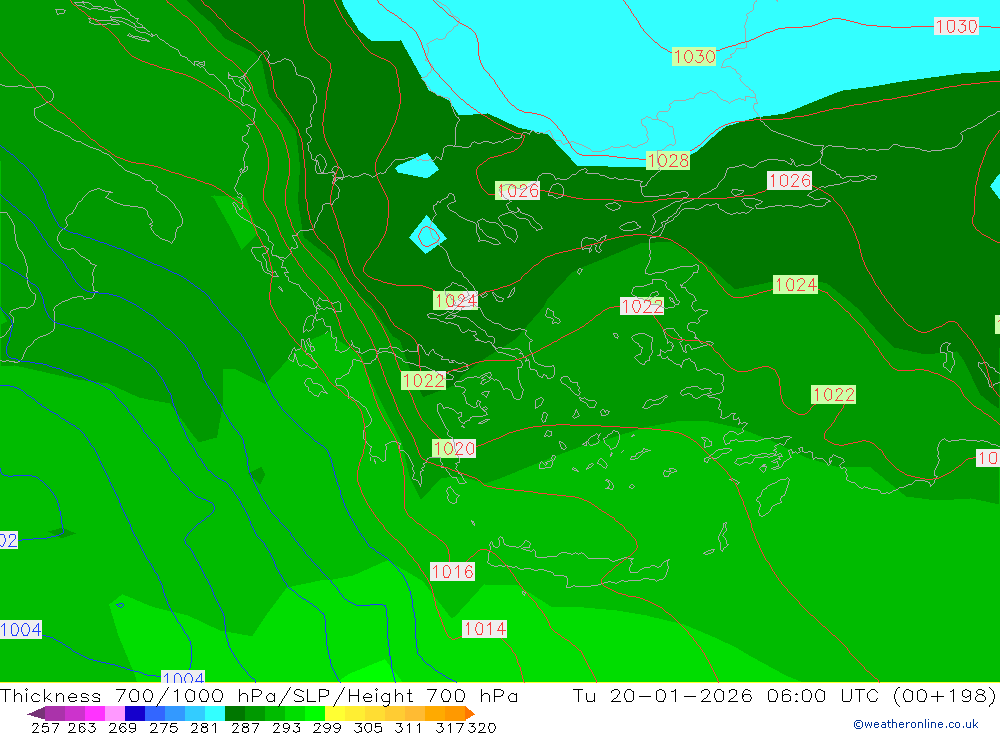Click the legend value 281

[205, 727]
